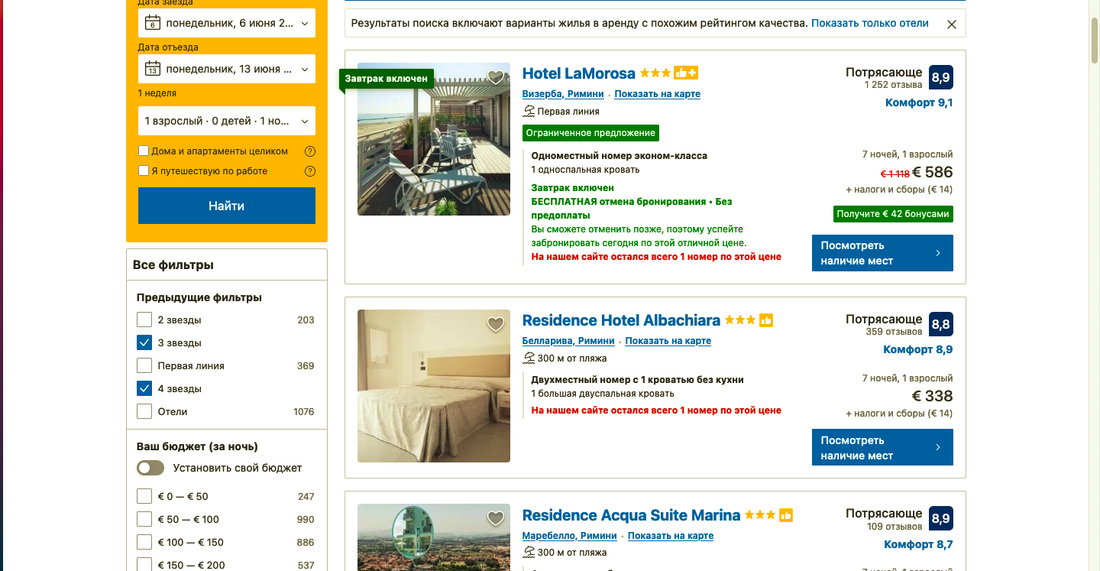Click 'Показать на карте' for Residence Acqua Suite Marina

(671, 535)
